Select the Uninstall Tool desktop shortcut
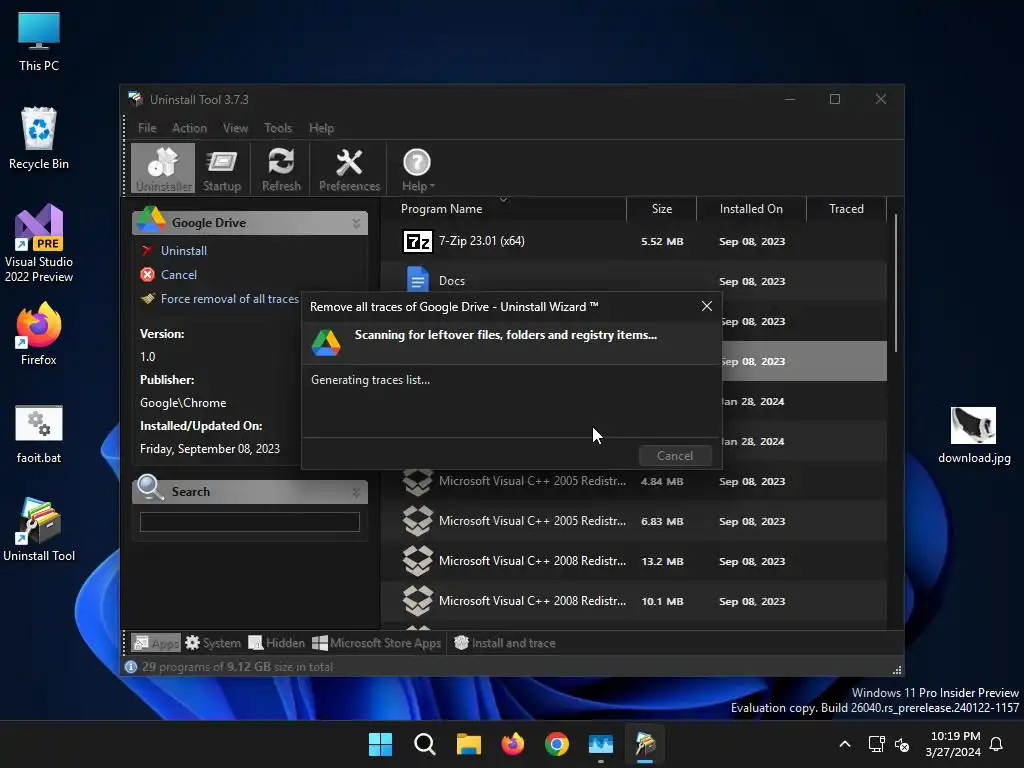This screenshot has width=1024, height=768. [39, 530]
